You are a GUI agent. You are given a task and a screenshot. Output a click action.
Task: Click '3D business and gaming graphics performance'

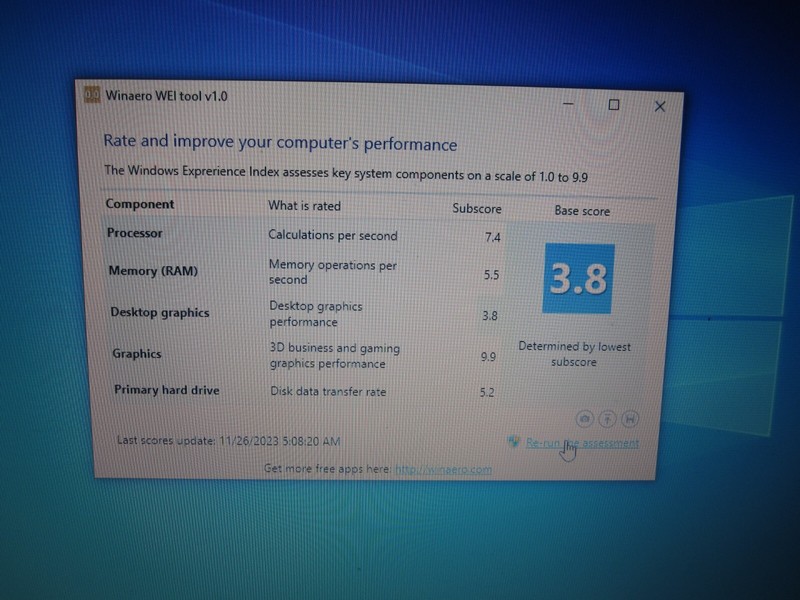(x=335, y=356)
